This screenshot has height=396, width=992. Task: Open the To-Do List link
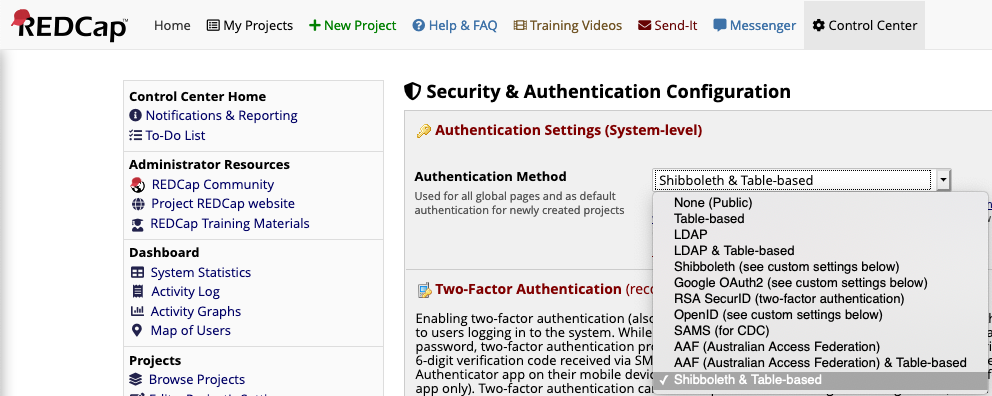(175, 135)
